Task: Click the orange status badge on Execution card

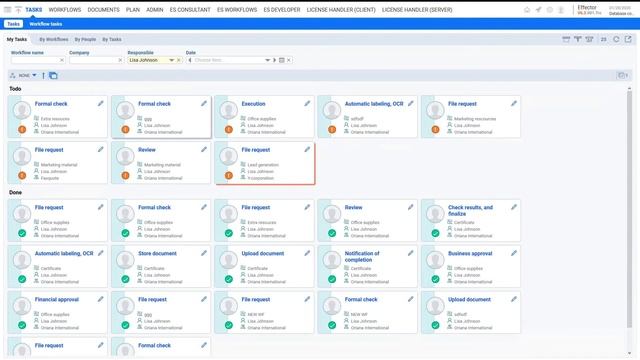Action: tap(229, 129)
